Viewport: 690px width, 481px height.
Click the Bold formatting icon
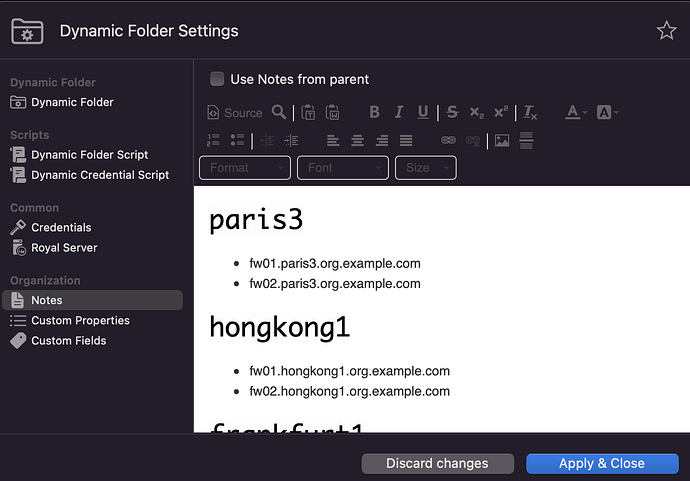click(x=375, y=113)
